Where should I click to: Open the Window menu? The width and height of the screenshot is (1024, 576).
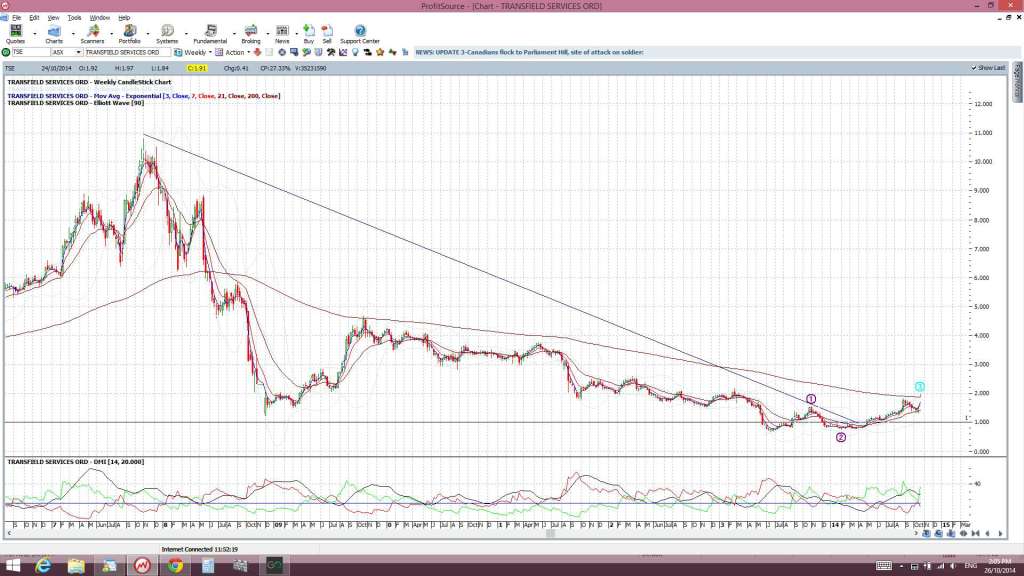[x=100, y=18]
